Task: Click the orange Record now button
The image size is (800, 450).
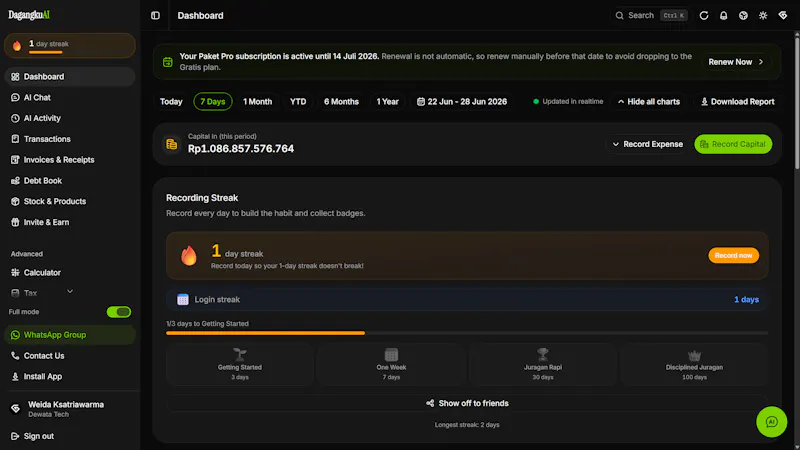Action: (x=733, y=255)
